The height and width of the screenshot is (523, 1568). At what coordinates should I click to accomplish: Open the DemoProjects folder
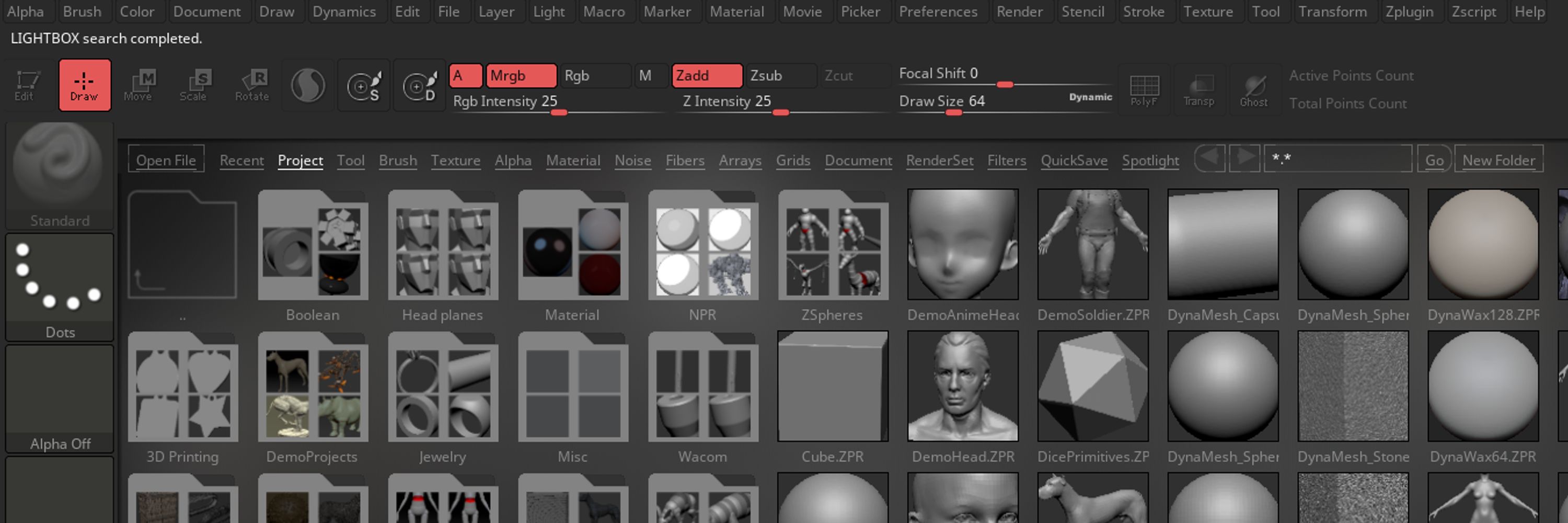click(x=313, y=386)
